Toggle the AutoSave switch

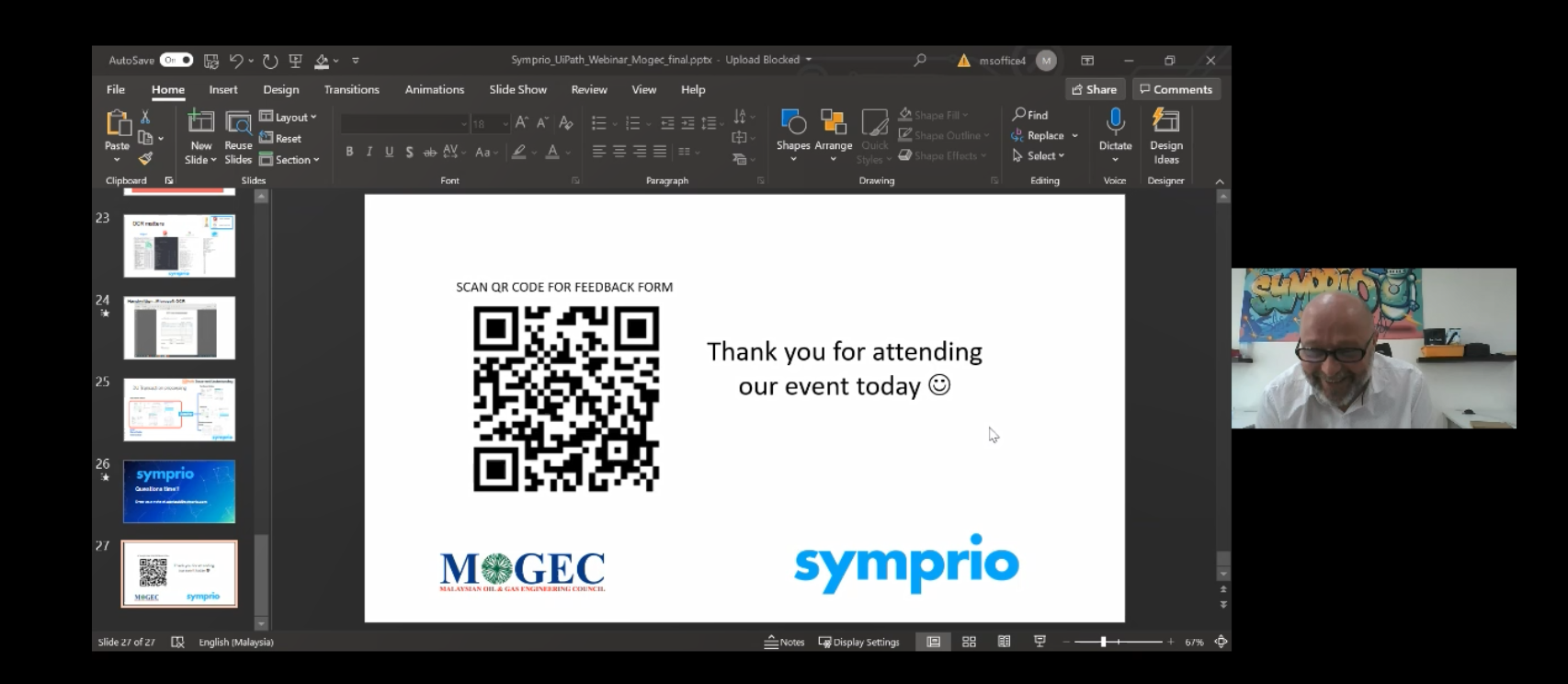(x=176, y=61)
